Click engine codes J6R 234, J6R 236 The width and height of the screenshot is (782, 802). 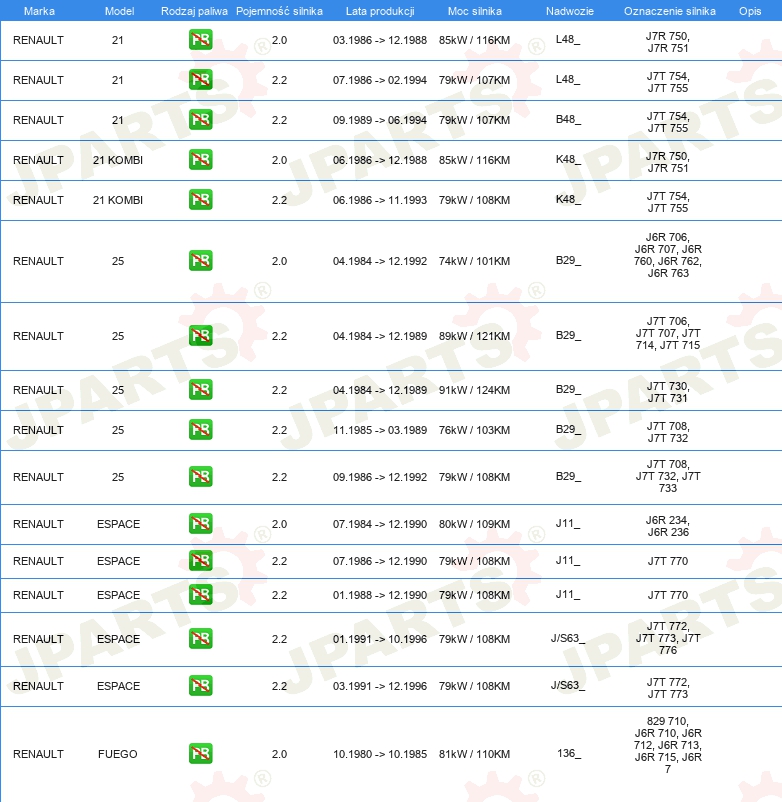(668, 526)
